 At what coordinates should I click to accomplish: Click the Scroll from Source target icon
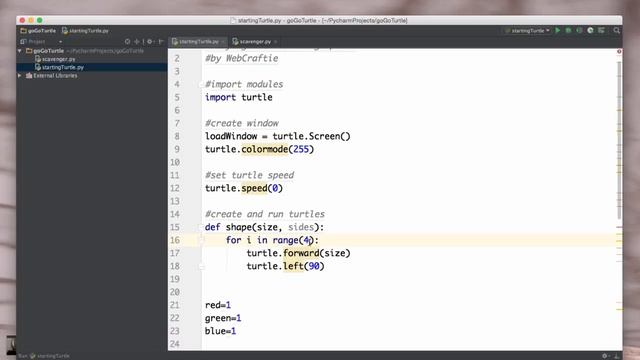[x=127, y=42]
